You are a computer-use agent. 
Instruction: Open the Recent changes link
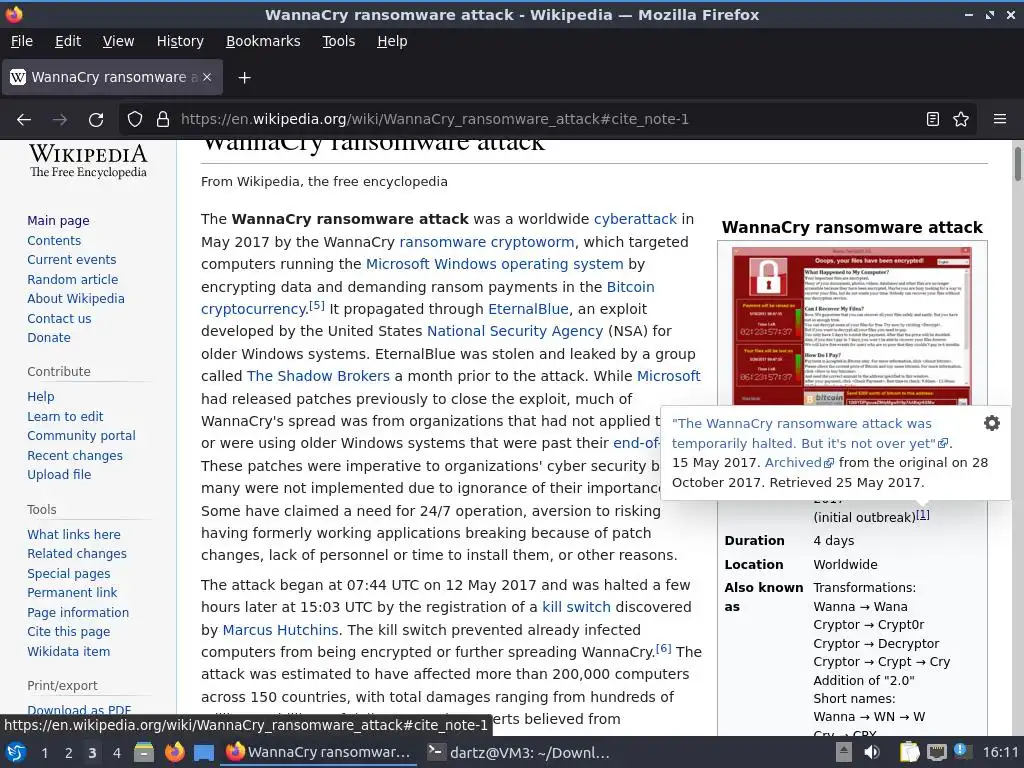point(74,456)
